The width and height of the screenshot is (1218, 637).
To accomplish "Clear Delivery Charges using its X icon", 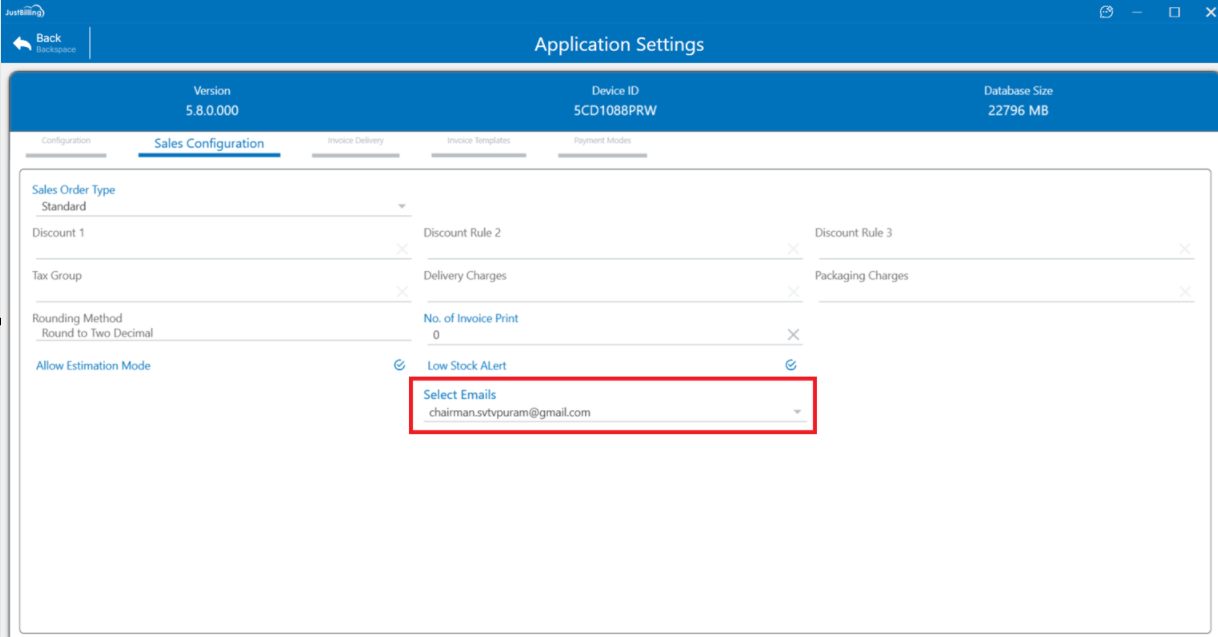I will pos(793,292).
